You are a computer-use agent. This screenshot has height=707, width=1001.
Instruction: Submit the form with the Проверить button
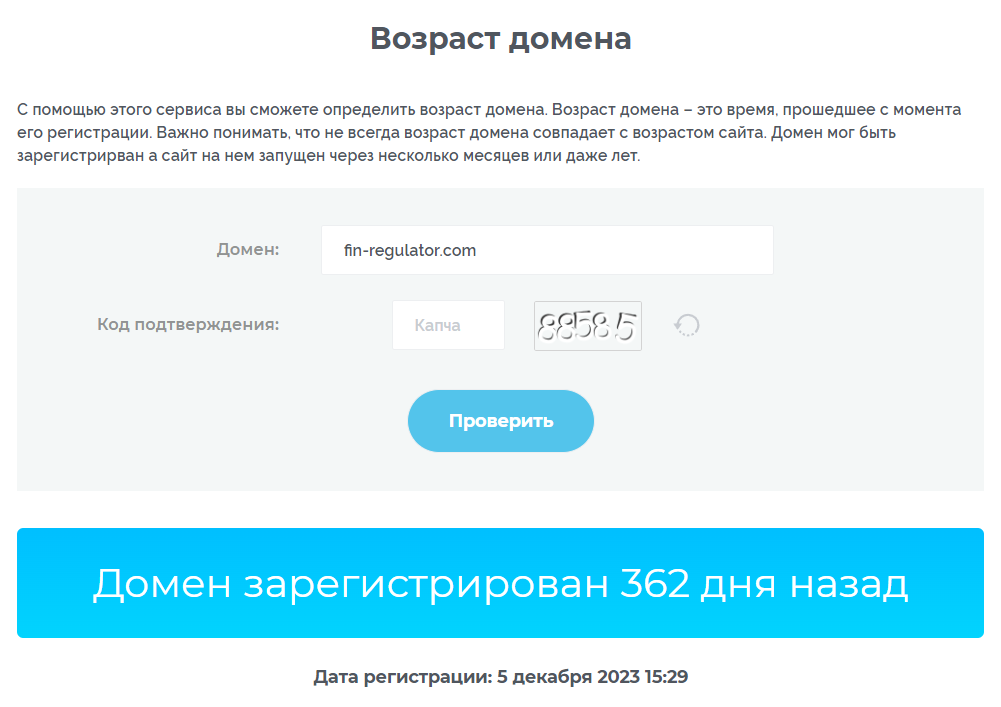[x=500, y=421]
